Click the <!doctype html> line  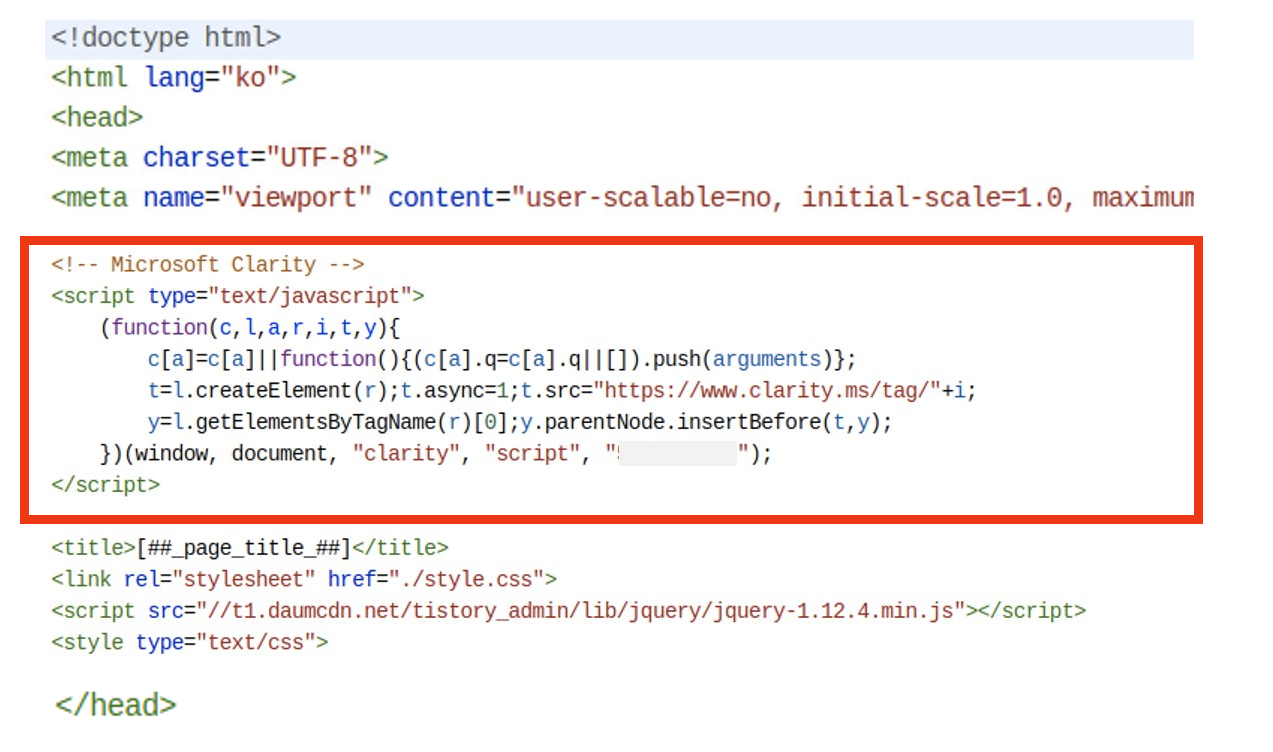point(166,38)
